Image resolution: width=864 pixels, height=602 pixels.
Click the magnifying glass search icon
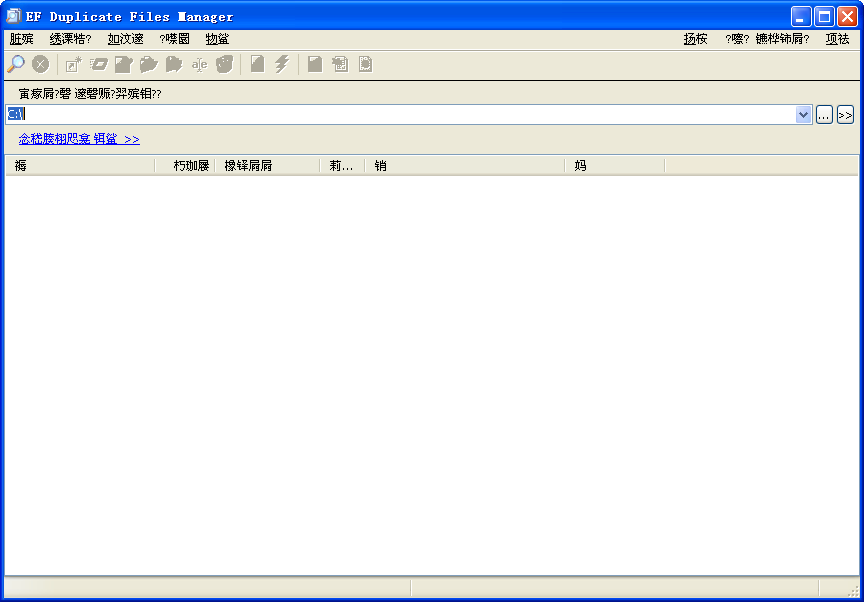tap(16, 64)
